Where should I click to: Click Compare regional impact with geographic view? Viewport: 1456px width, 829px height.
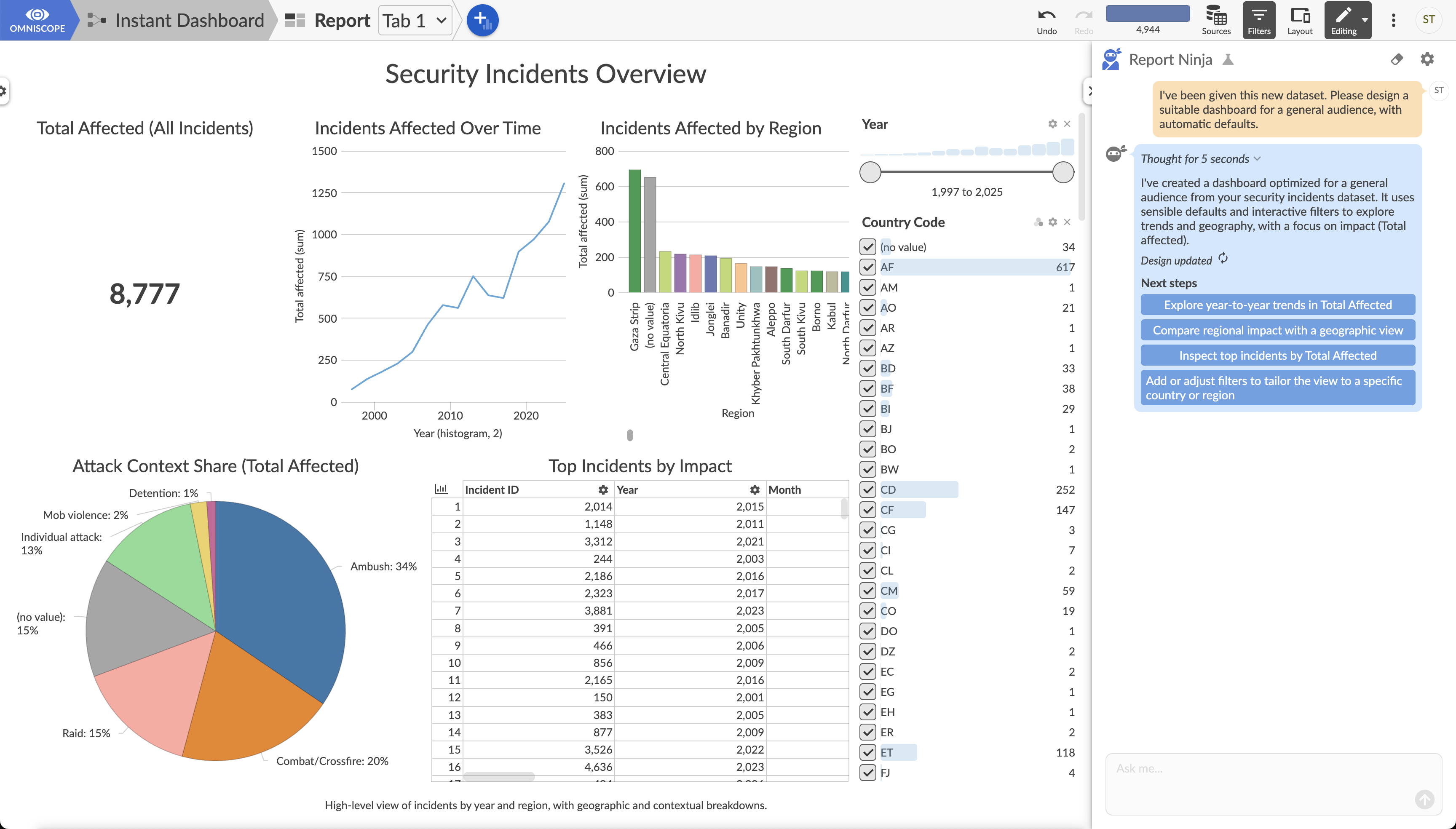coord(1277,330)
